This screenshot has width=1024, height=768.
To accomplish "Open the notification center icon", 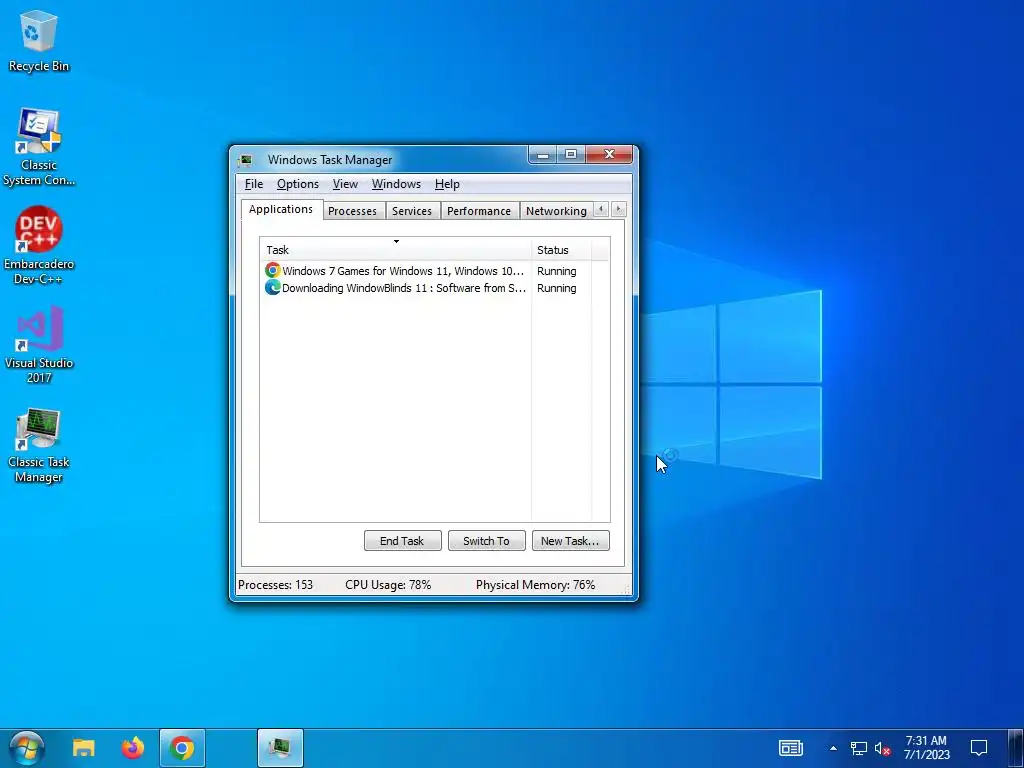I will [978, 748].
